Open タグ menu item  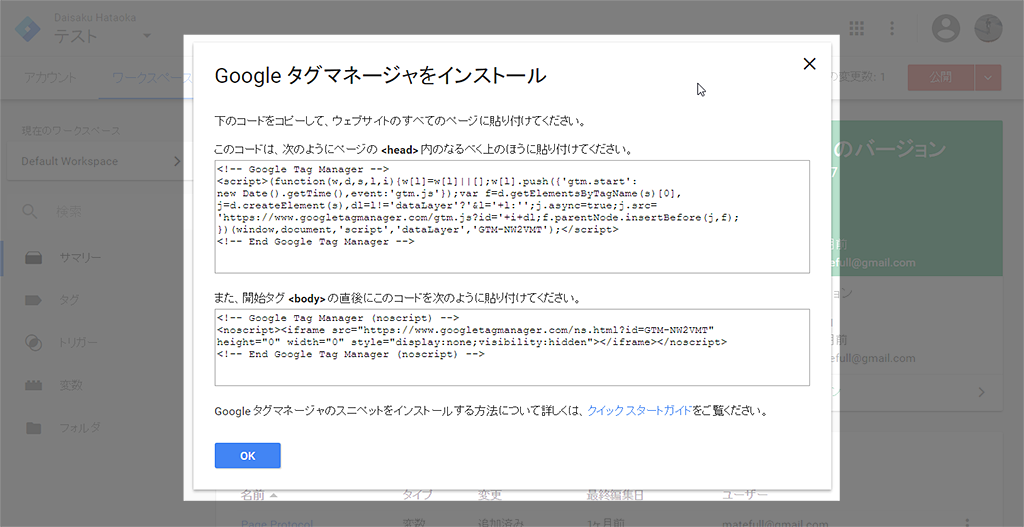tap(69, 300)
